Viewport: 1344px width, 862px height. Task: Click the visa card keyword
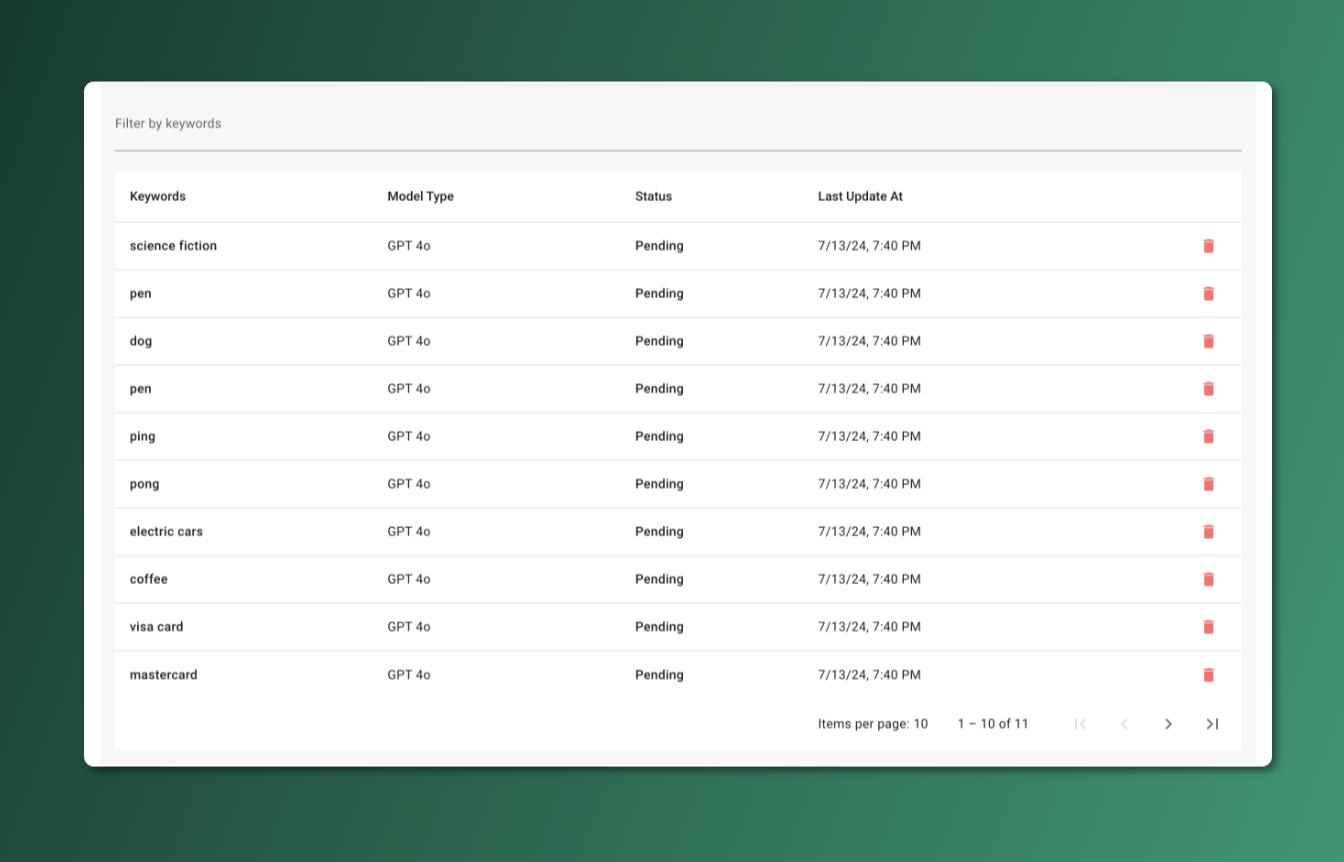pos(156,627)
